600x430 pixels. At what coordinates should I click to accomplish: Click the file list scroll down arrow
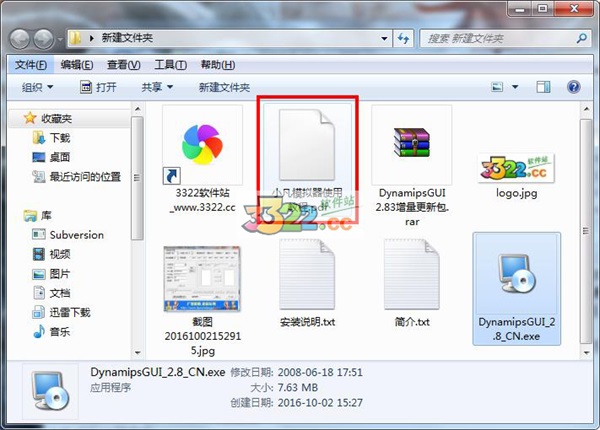click(586, 353)
